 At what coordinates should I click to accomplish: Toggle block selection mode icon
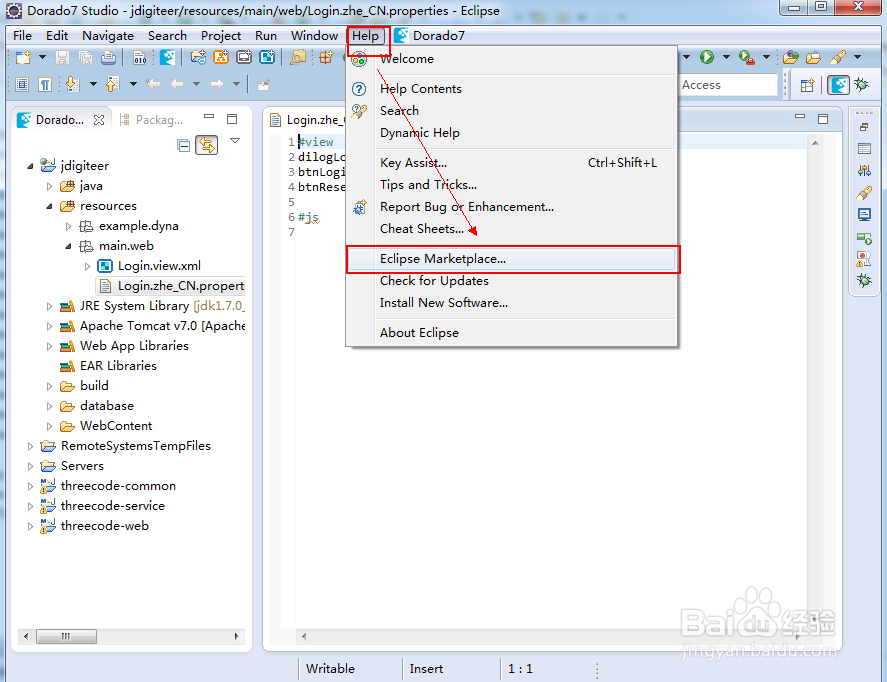point(21,85)
